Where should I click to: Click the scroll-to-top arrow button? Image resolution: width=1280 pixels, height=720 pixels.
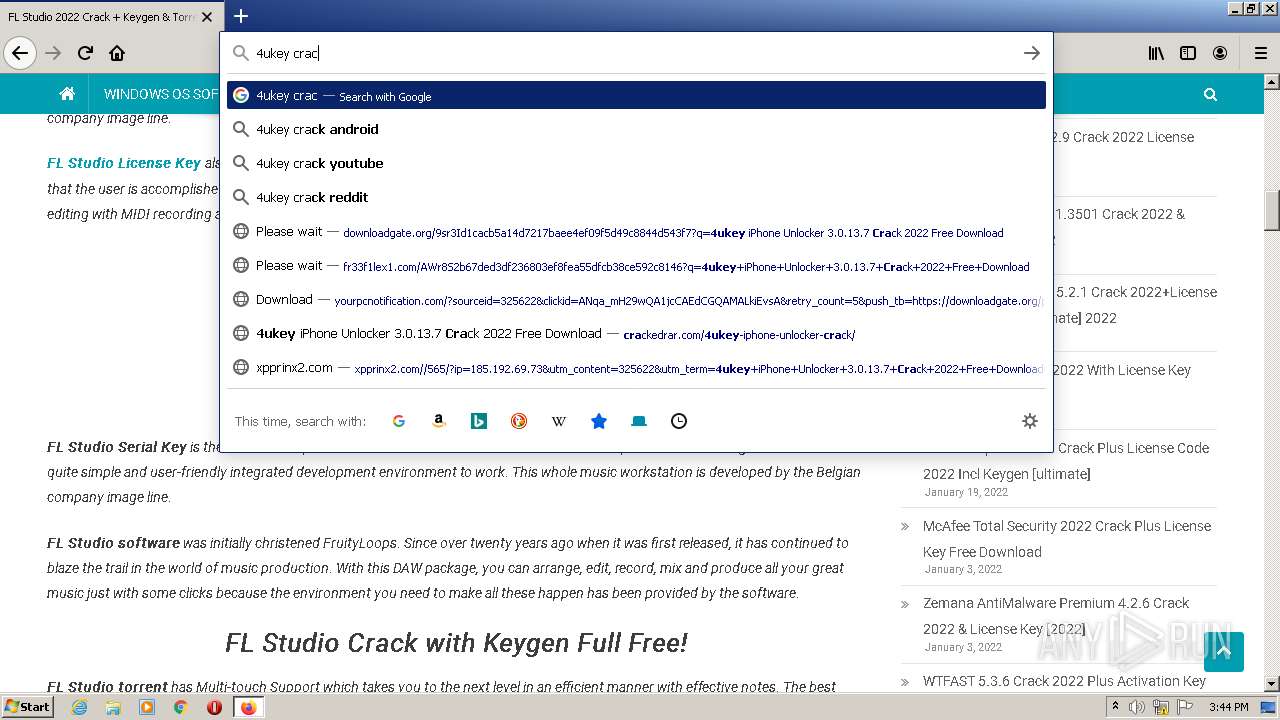coord(1224,652)
